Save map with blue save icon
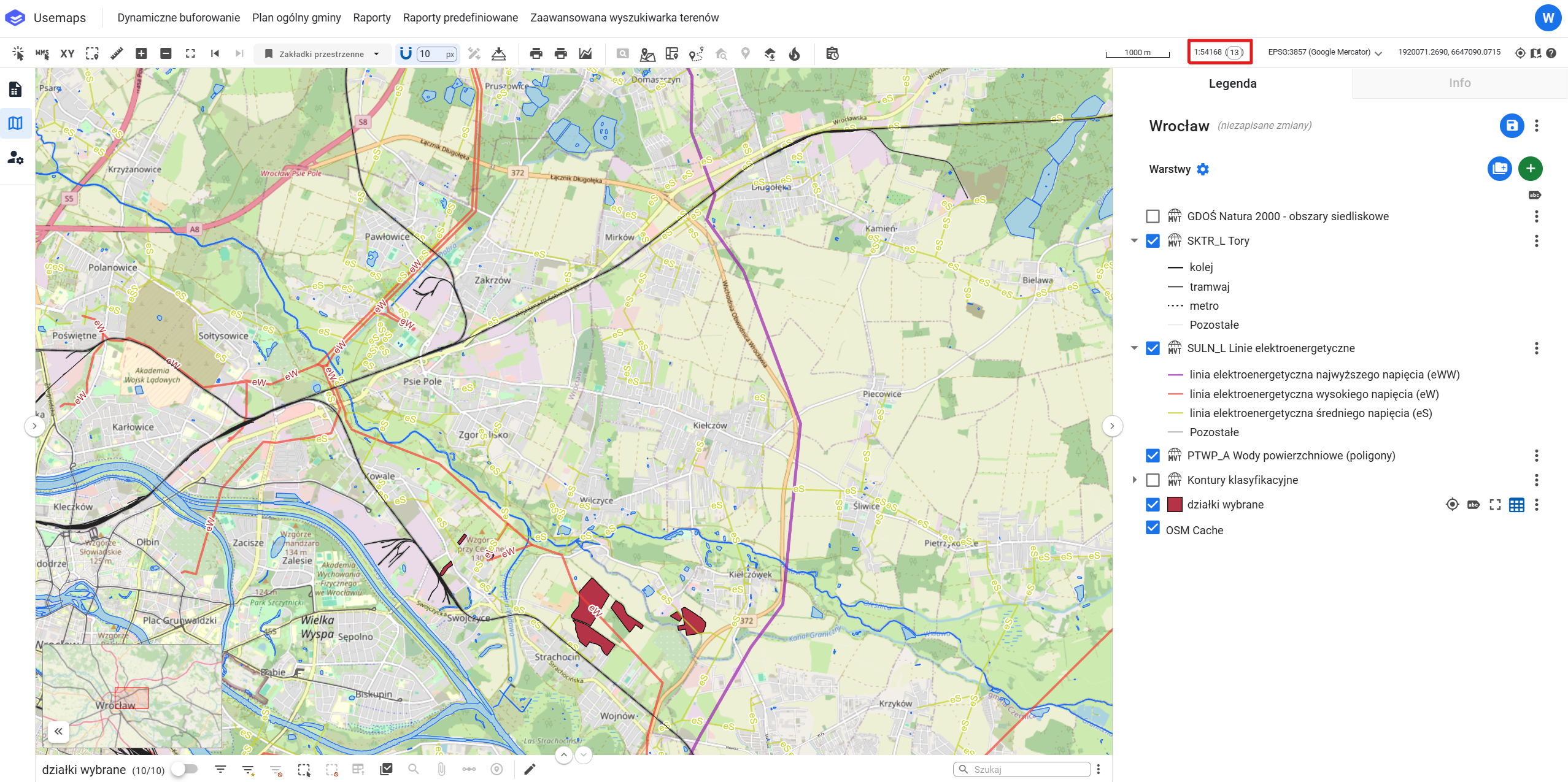 click(1512, 126)
